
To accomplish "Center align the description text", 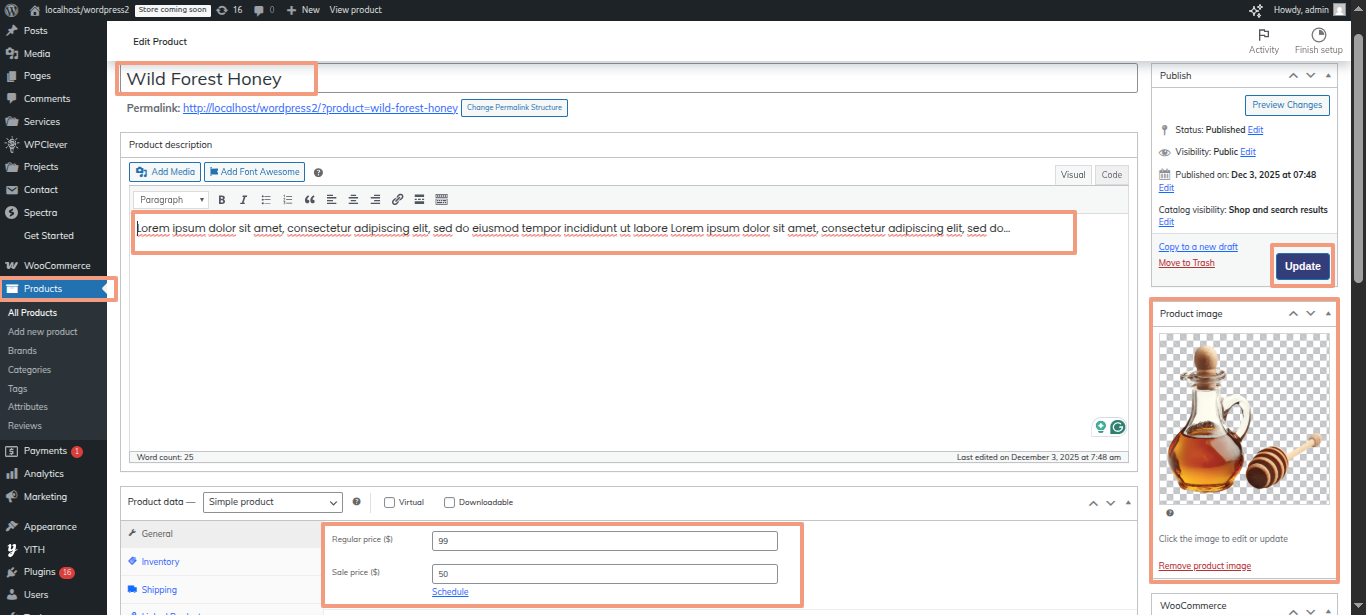I will tap(353, 200).
